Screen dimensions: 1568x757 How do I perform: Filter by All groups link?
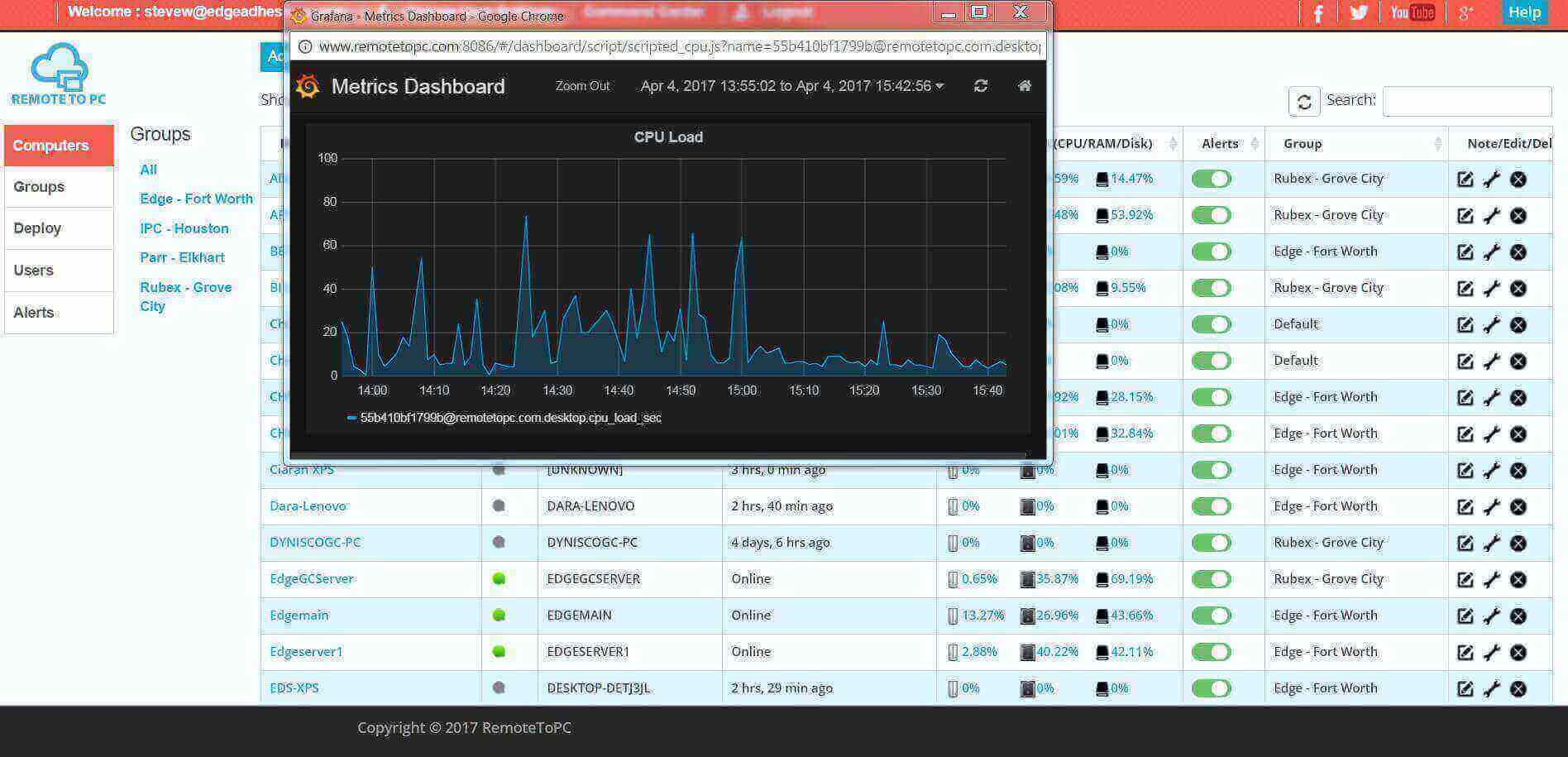click(148, 170)
